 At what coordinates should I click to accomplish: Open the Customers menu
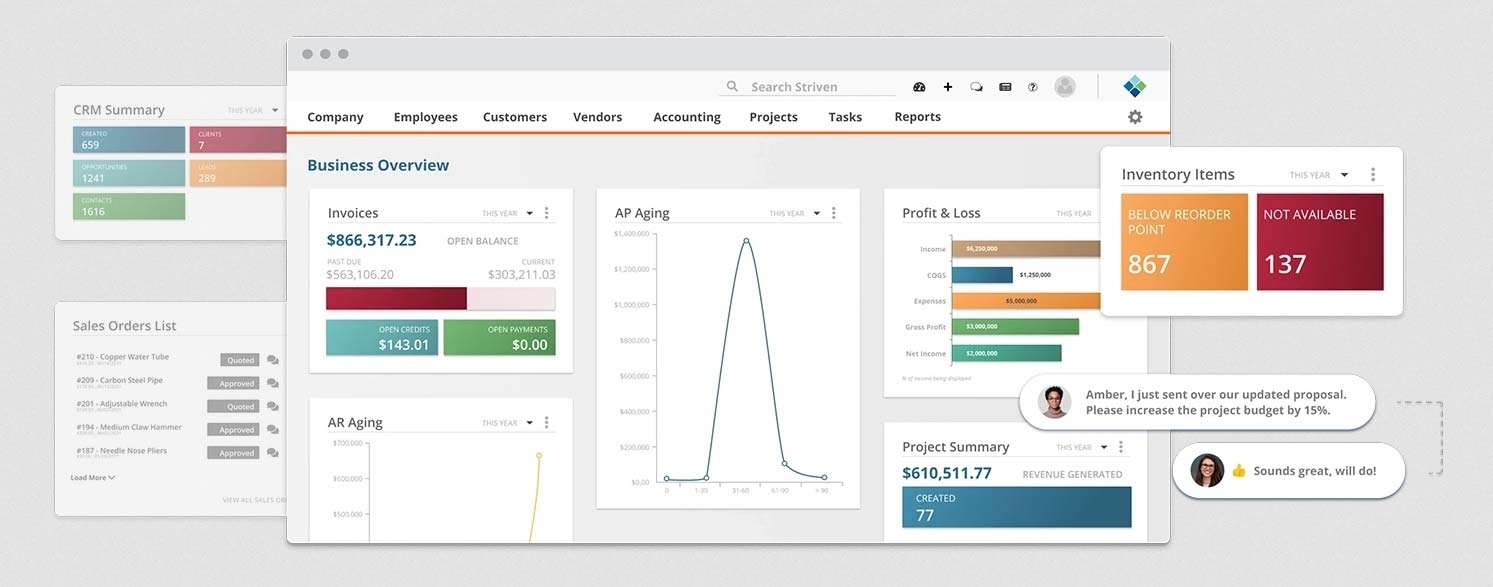point(515,117)
